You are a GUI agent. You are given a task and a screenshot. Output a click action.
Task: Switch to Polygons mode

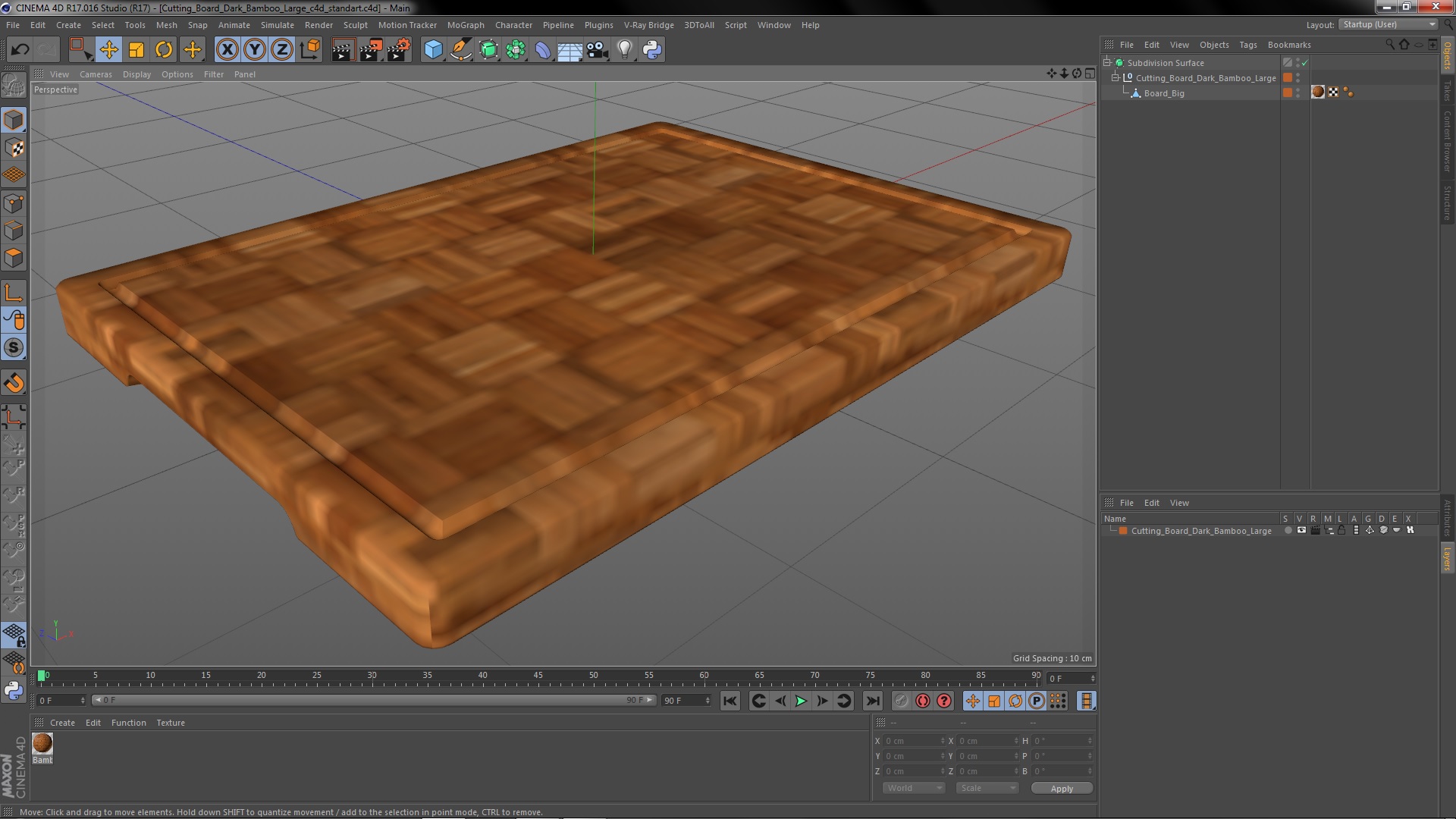pos(14,258)
